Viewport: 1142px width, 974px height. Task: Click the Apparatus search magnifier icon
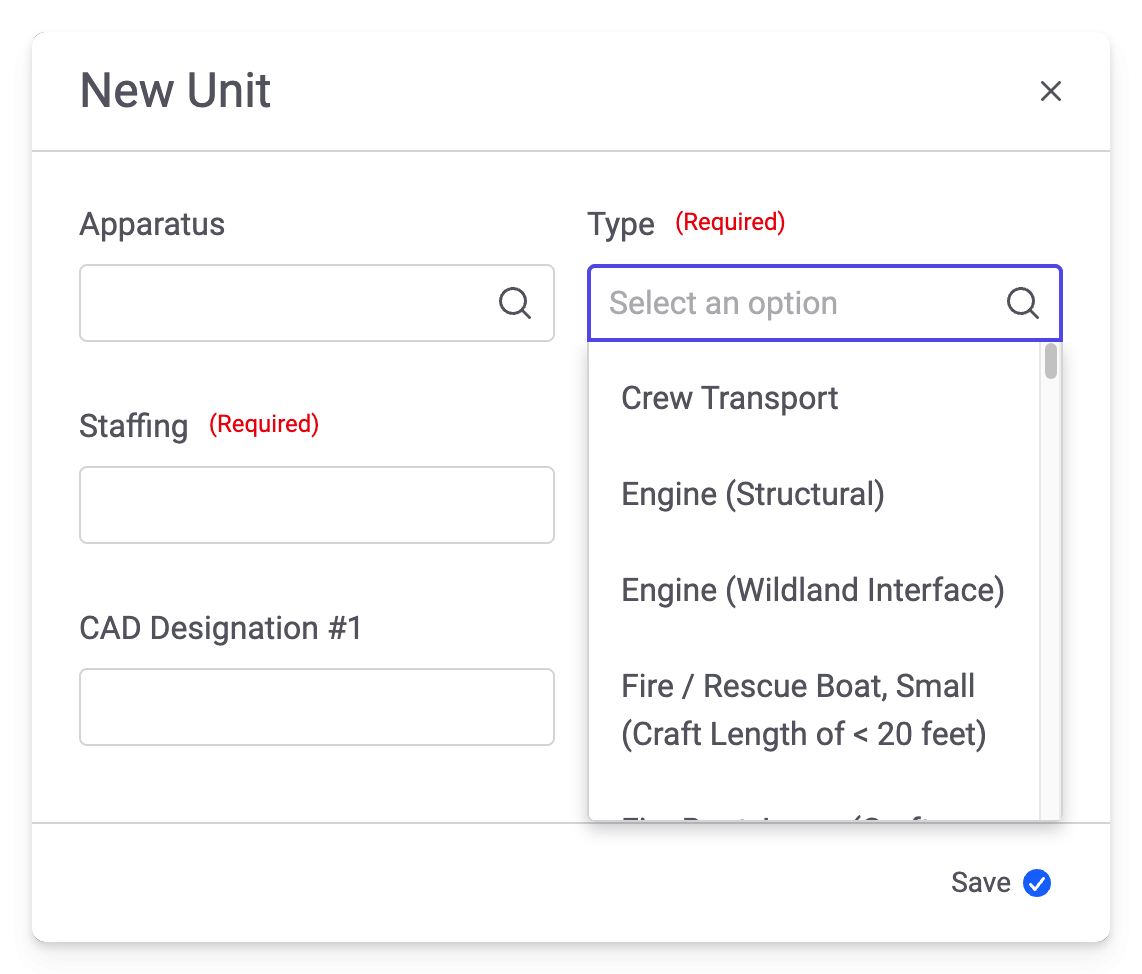[514, 303]
